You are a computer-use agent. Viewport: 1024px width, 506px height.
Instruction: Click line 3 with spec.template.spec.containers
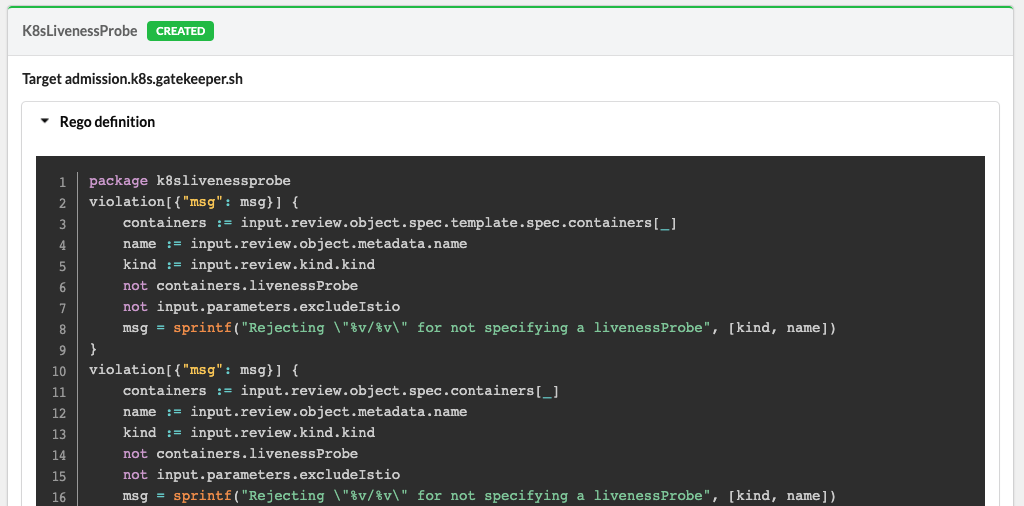click(x=400, y=223)
